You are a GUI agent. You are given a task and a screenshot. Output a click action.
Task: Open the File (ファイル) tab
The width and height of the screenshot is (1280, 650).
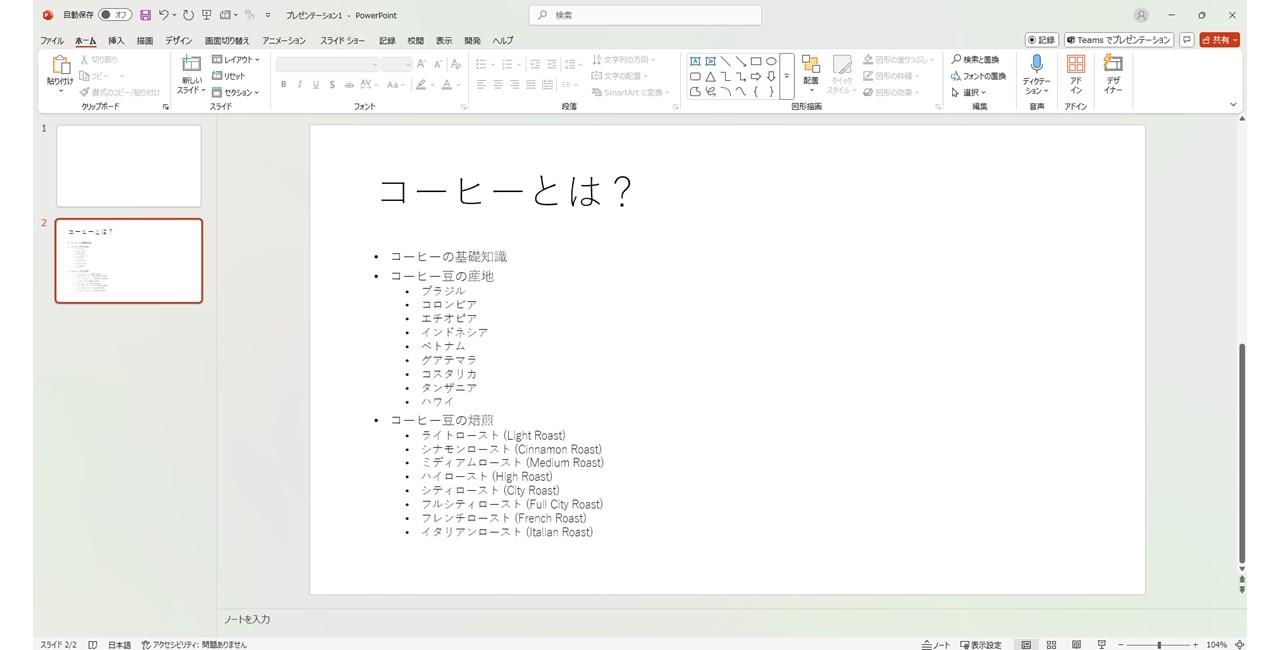tap(52, 41)
